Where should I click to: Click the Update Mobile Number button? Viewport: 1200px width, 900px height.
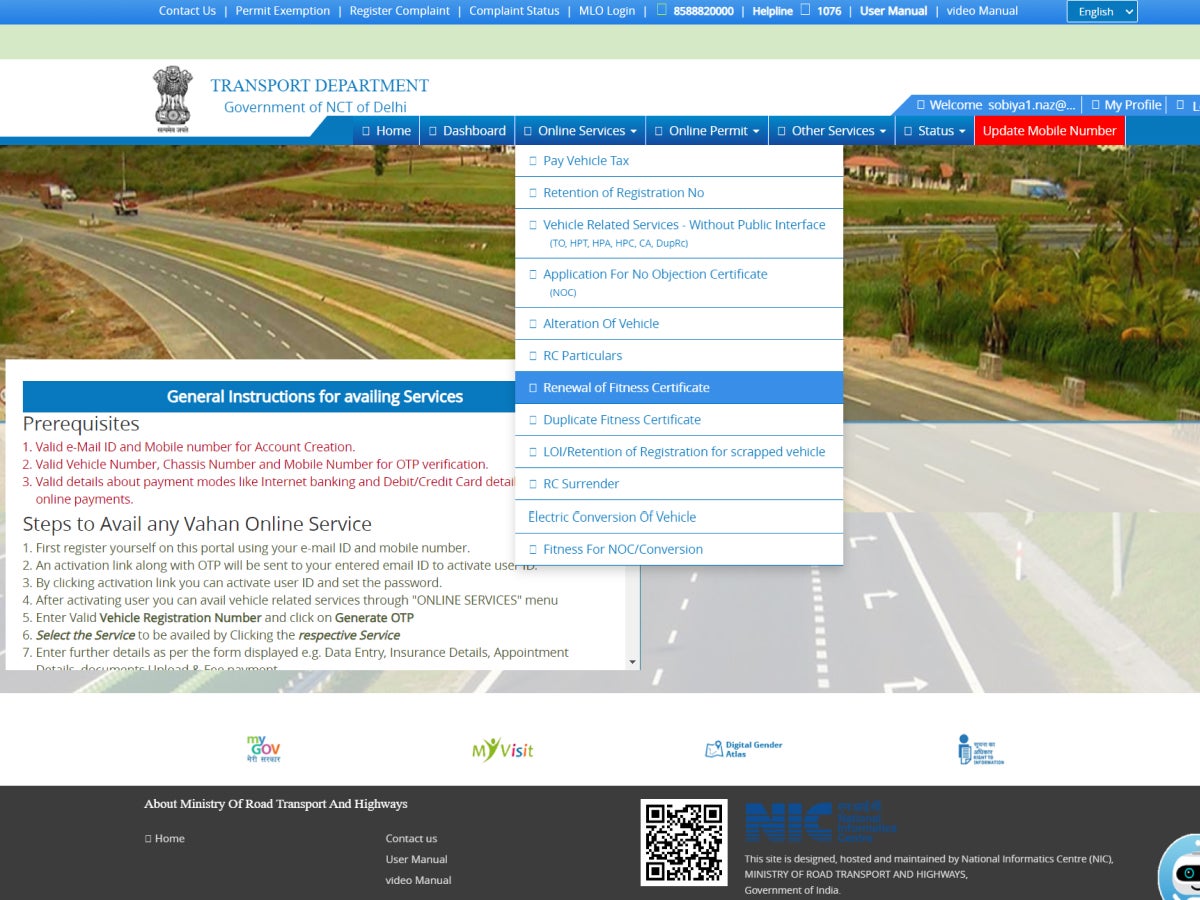click(1049, 130)
